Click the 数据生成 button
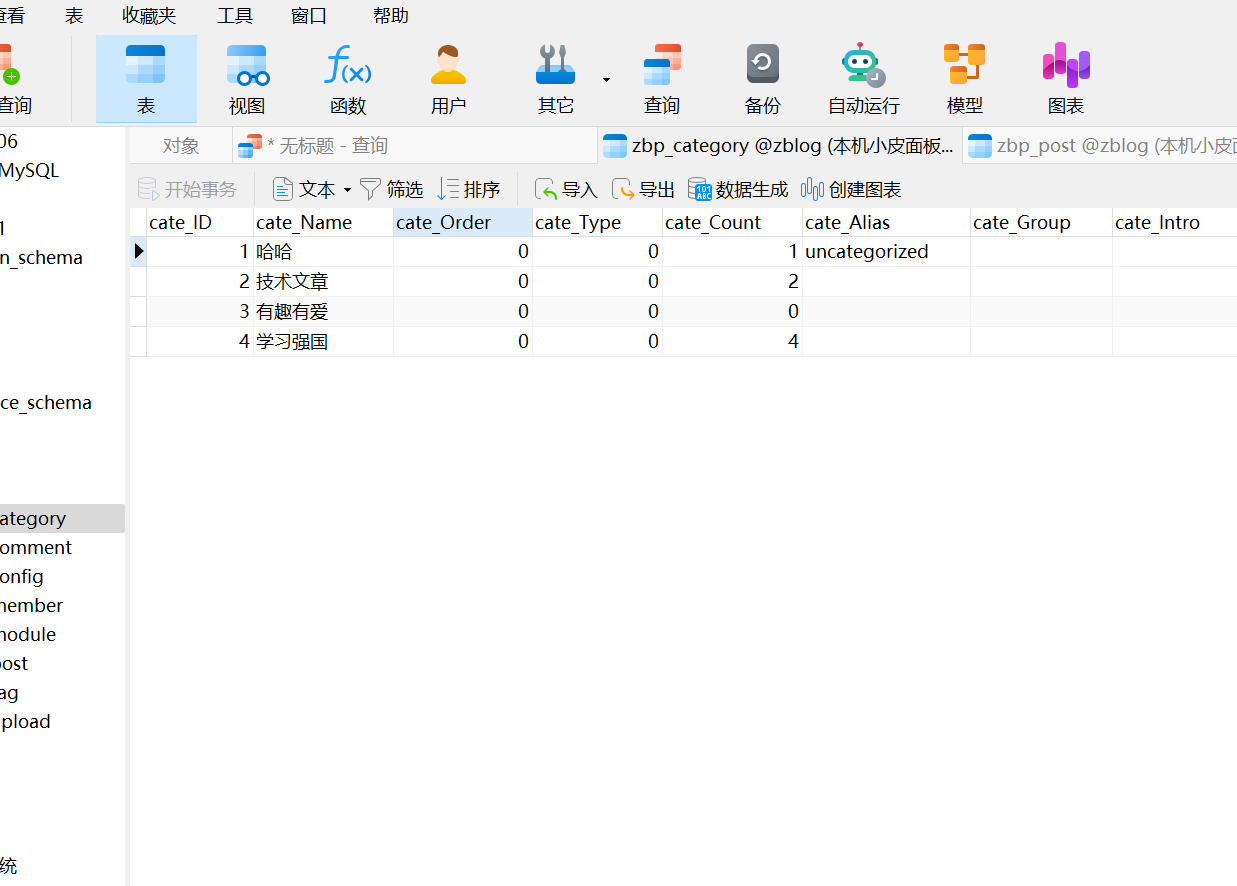Viewport: 1237px width, 886px height. coord(738,189)
